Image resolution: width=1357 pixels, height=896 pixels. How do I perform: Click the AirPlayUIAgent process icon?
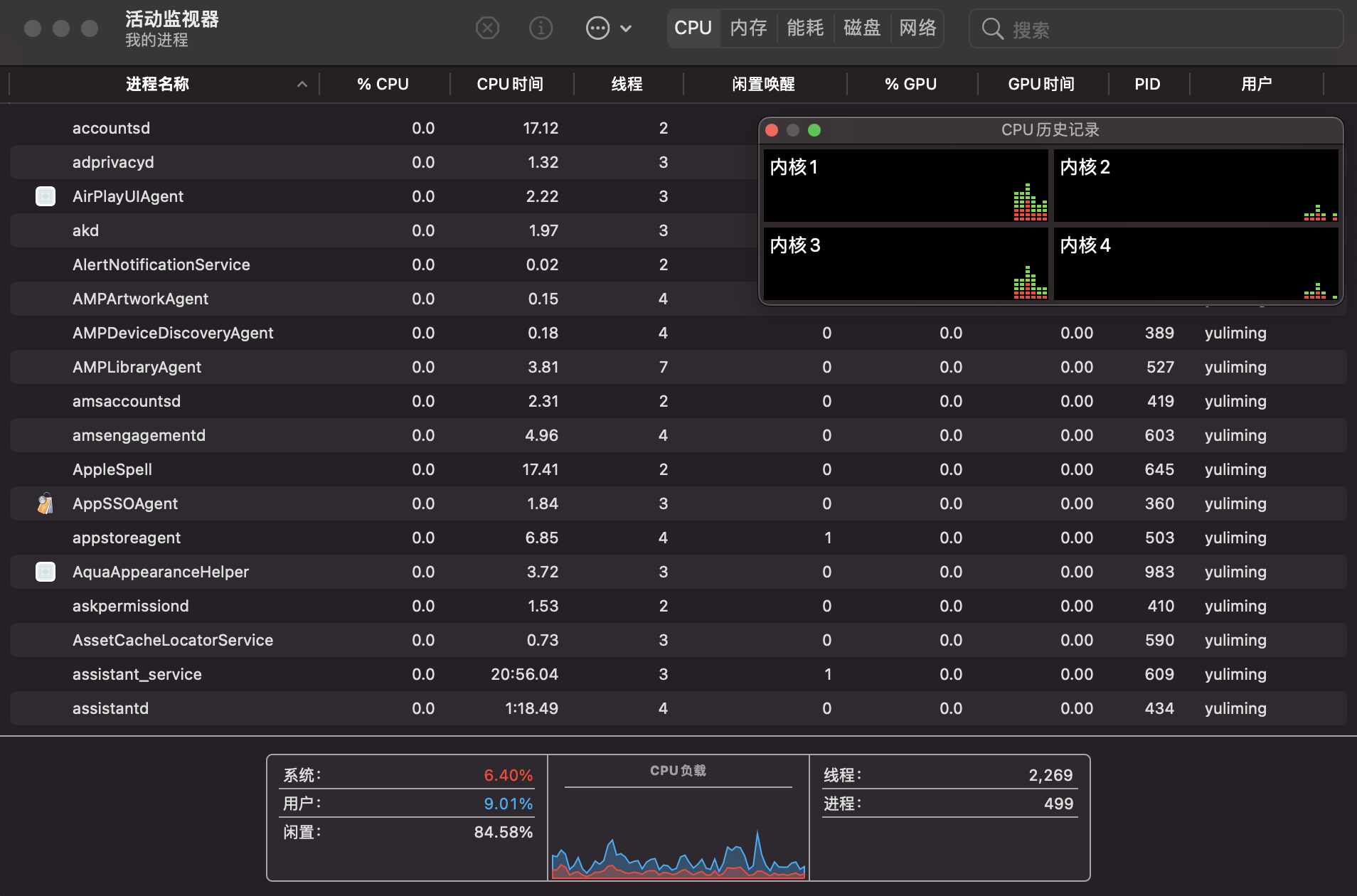[x=46, y=196]
